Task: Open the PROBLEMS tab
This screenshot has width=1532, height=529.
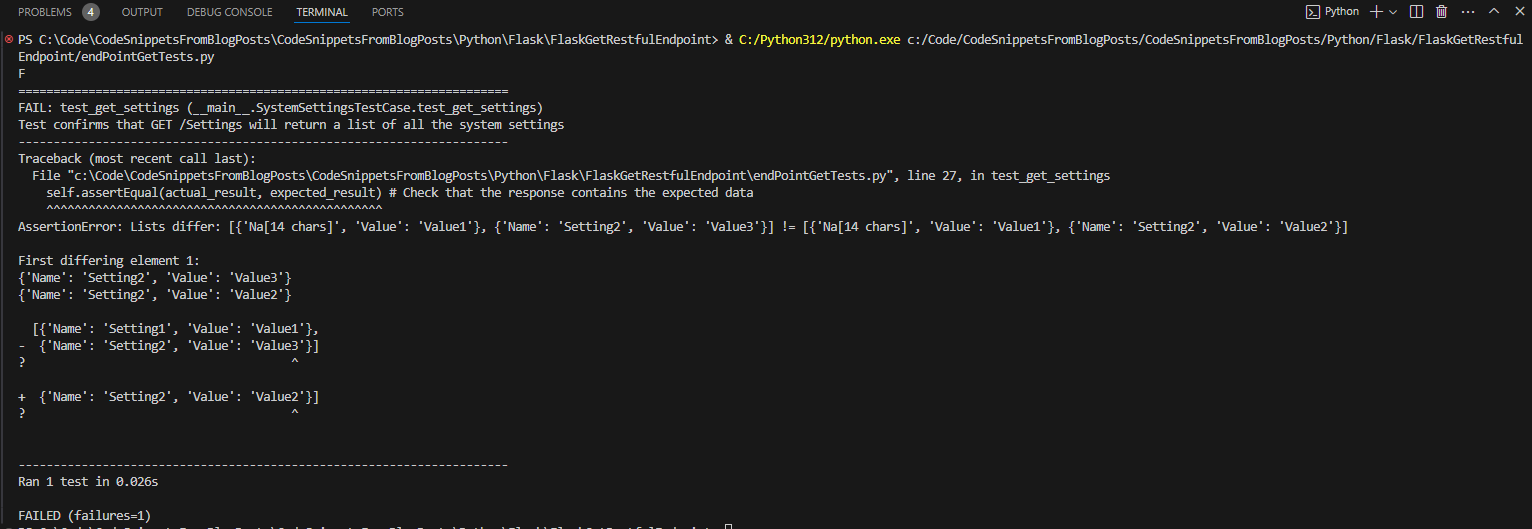Action: [45, 12]
